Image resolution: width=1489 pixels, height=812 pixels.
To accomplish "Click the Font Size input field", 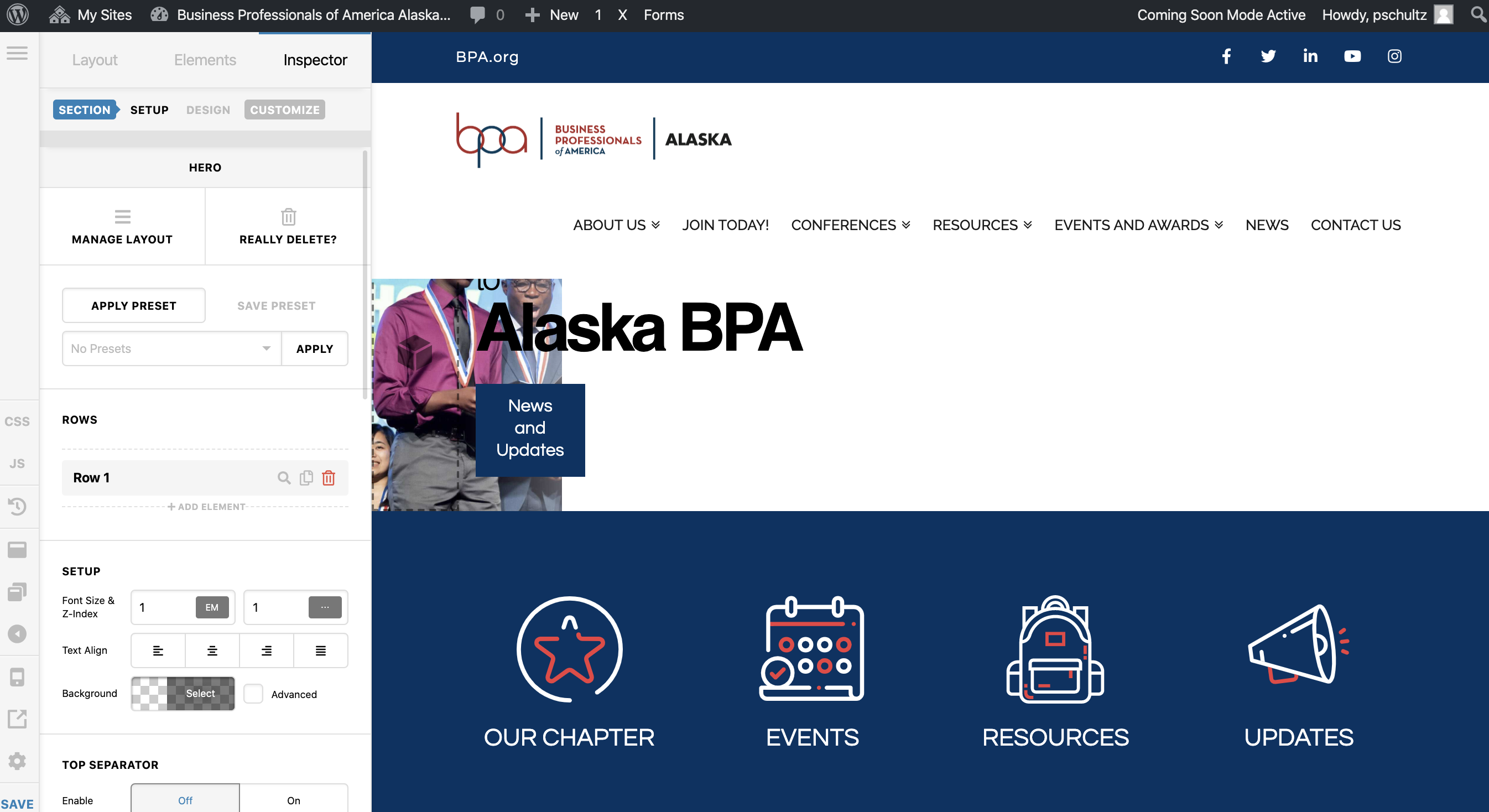I will (x=164, y=607).
